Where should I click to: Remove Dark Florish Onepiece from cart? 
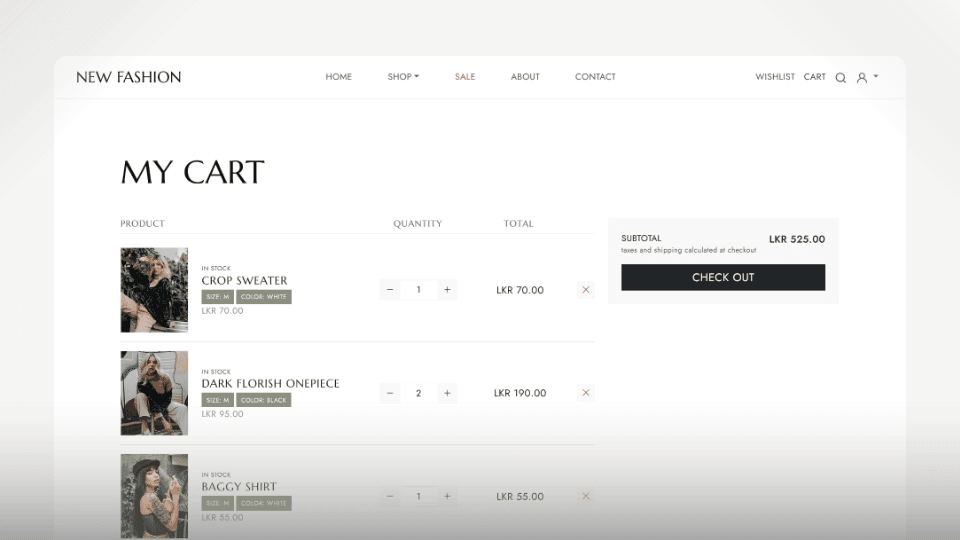click(x=586, y=393)
